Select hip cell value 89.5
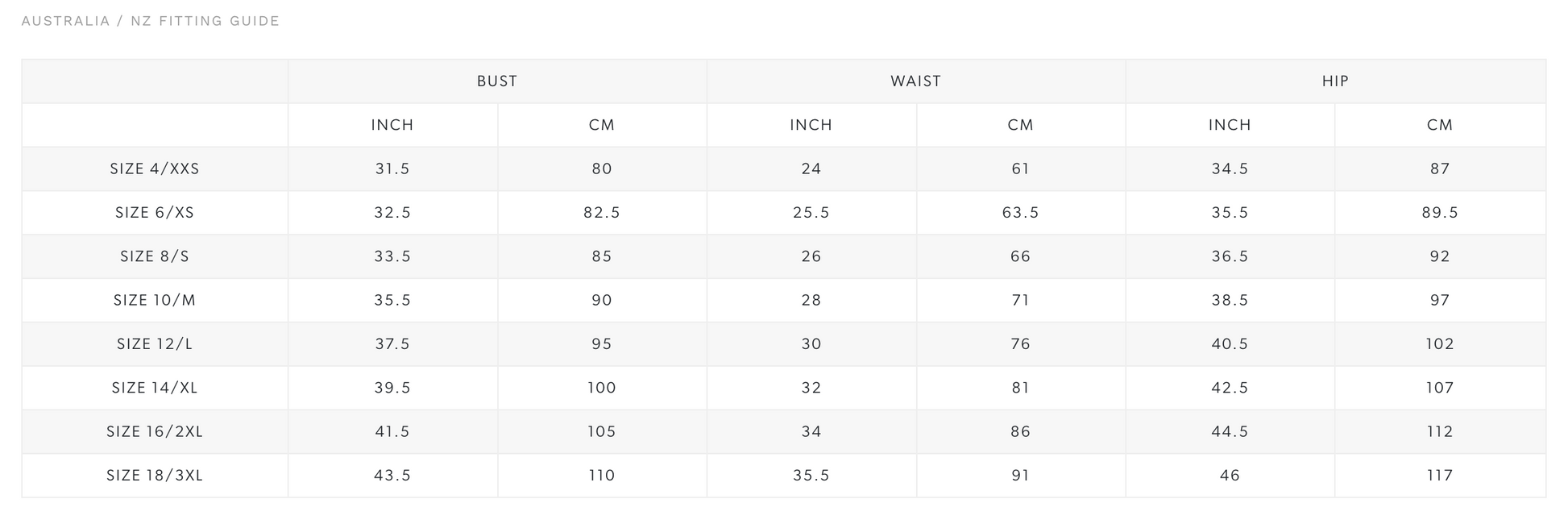 coord(1440,213)
